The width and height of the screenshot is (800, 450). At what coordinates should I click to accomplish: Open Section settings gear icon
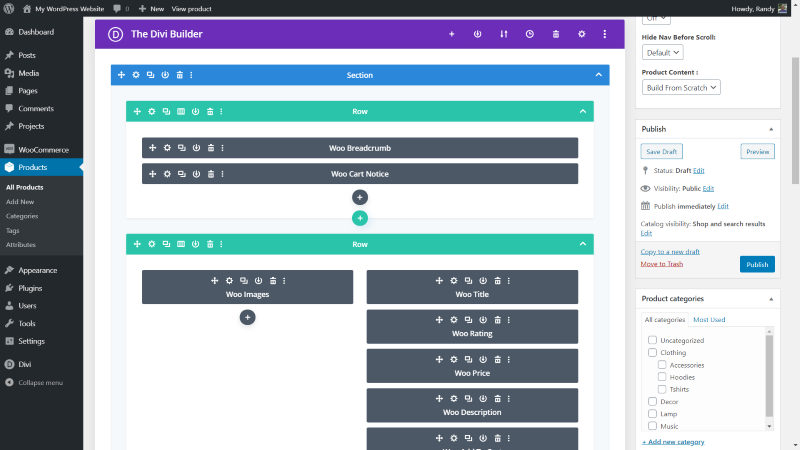[x=136, y=75]
